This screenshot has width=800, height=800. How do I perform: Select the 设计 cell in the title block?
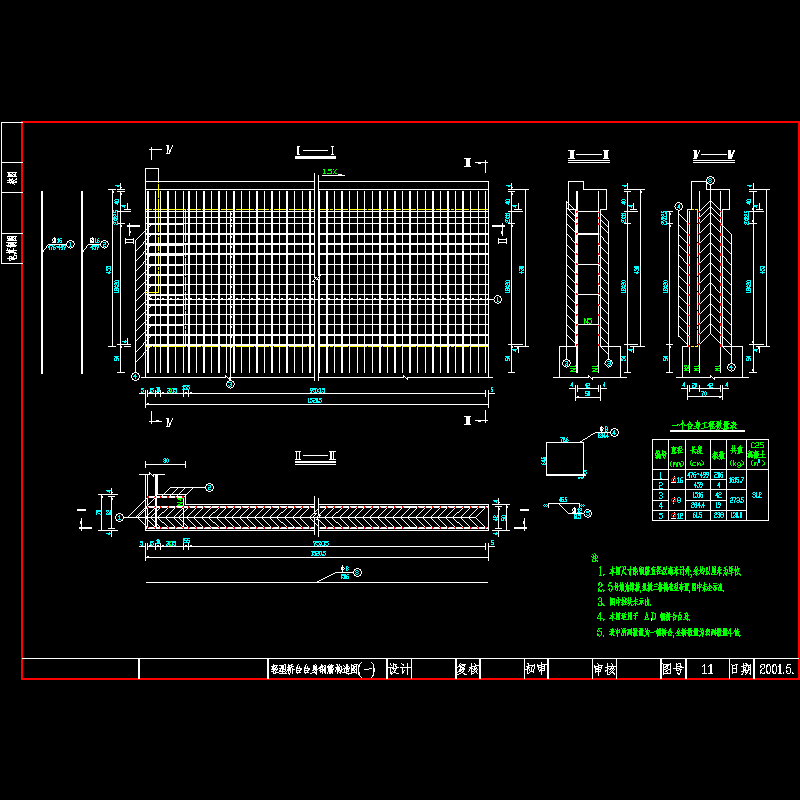click(399, 669)
